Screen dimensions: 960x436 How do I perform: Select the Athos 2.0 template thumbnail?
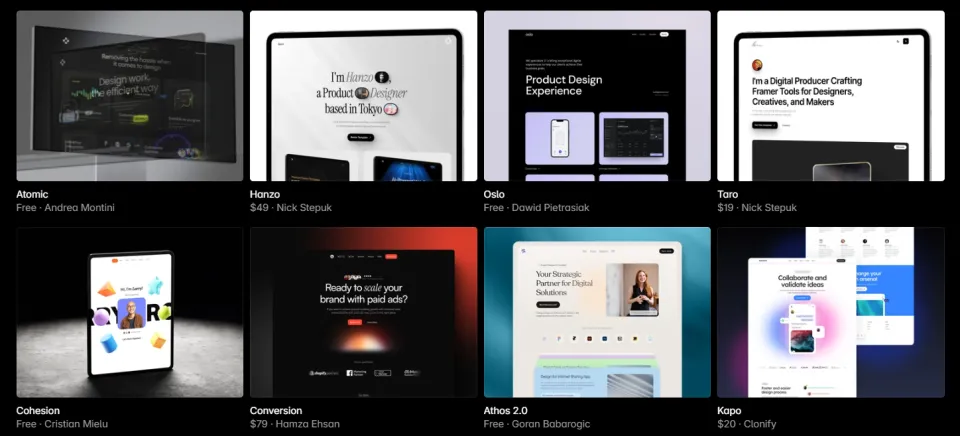tap(597, 312)
